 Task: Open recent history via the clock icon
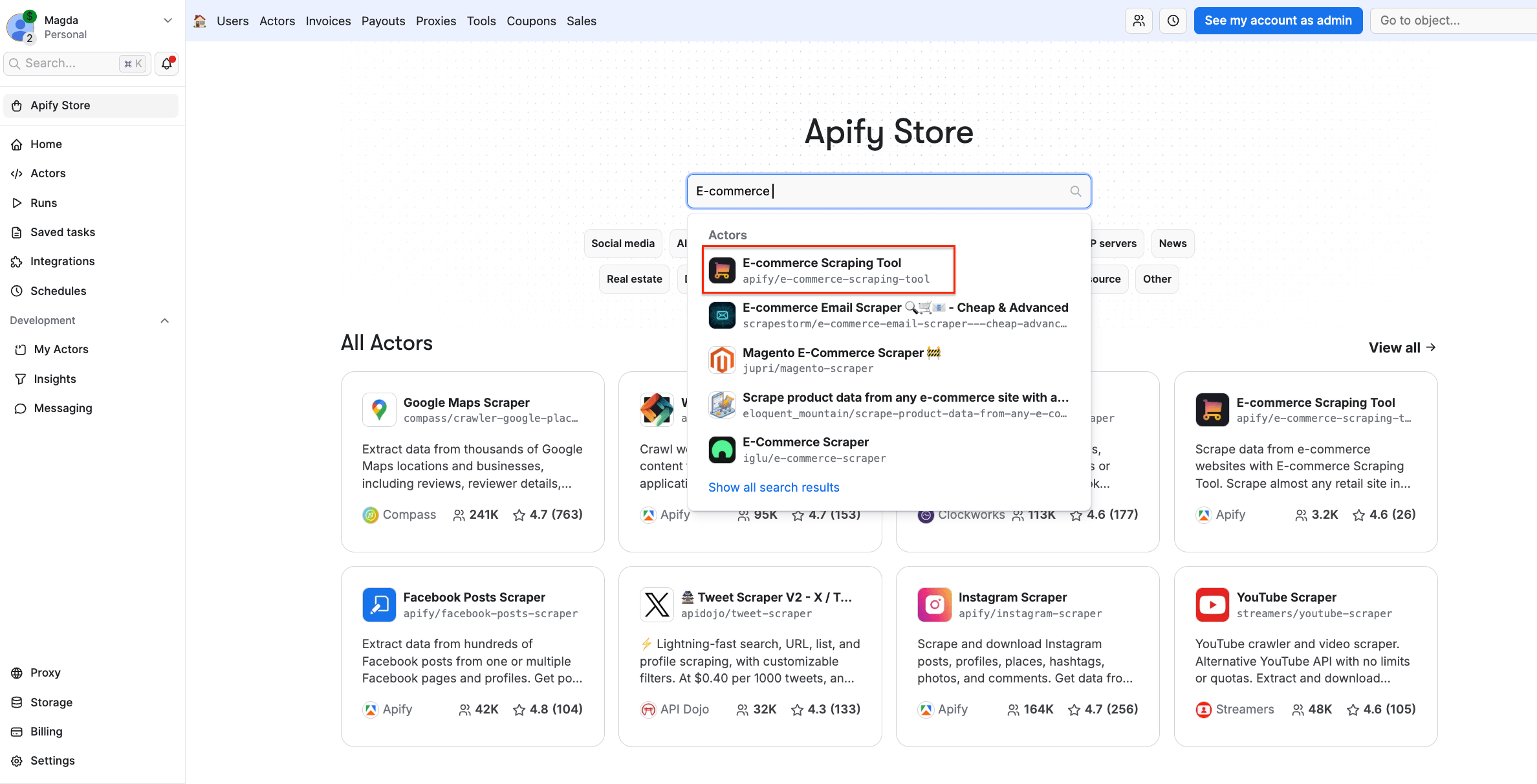coord(1173,20)
